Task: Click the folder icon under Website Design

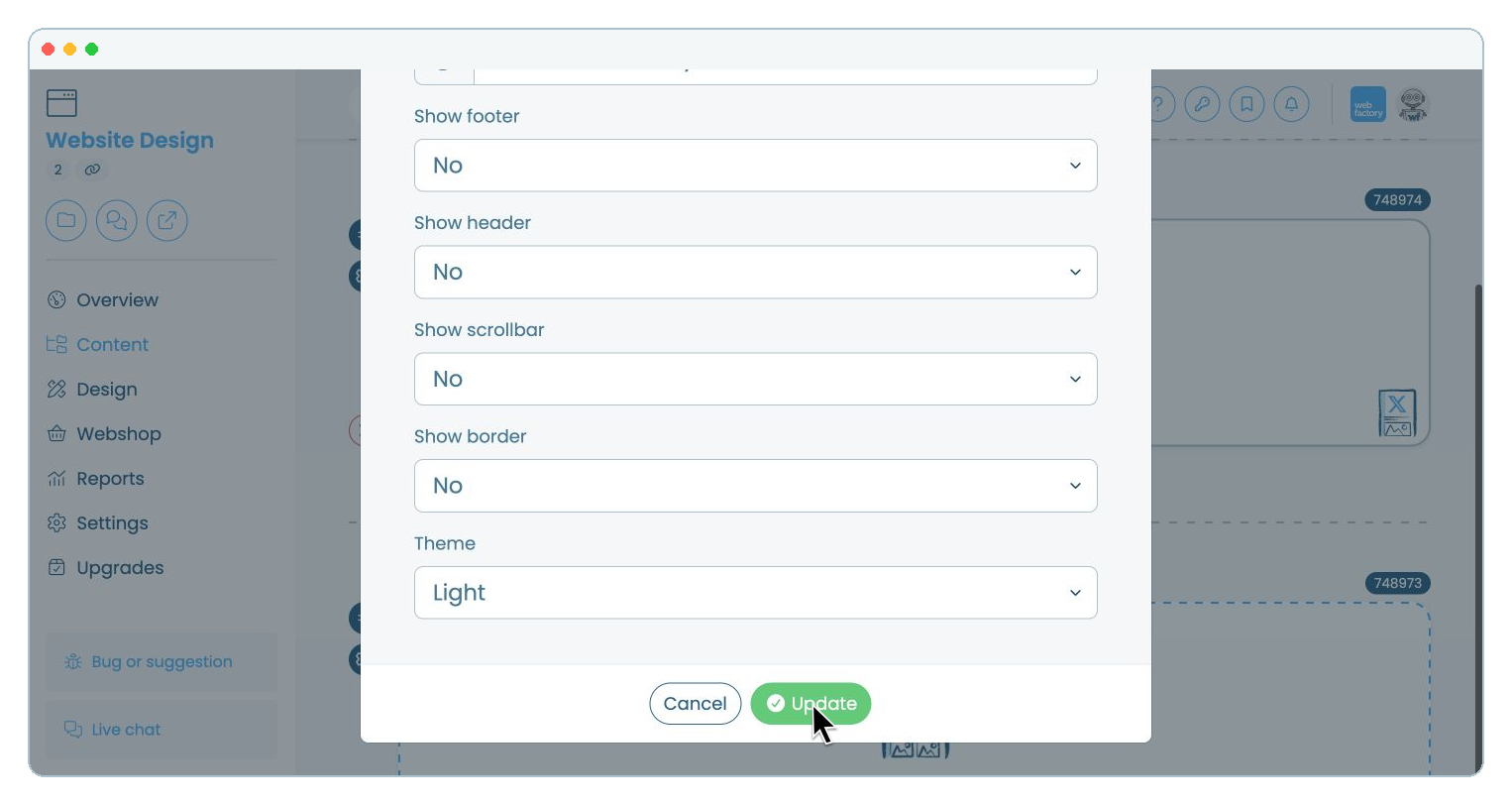Action: tap(66, 220)
